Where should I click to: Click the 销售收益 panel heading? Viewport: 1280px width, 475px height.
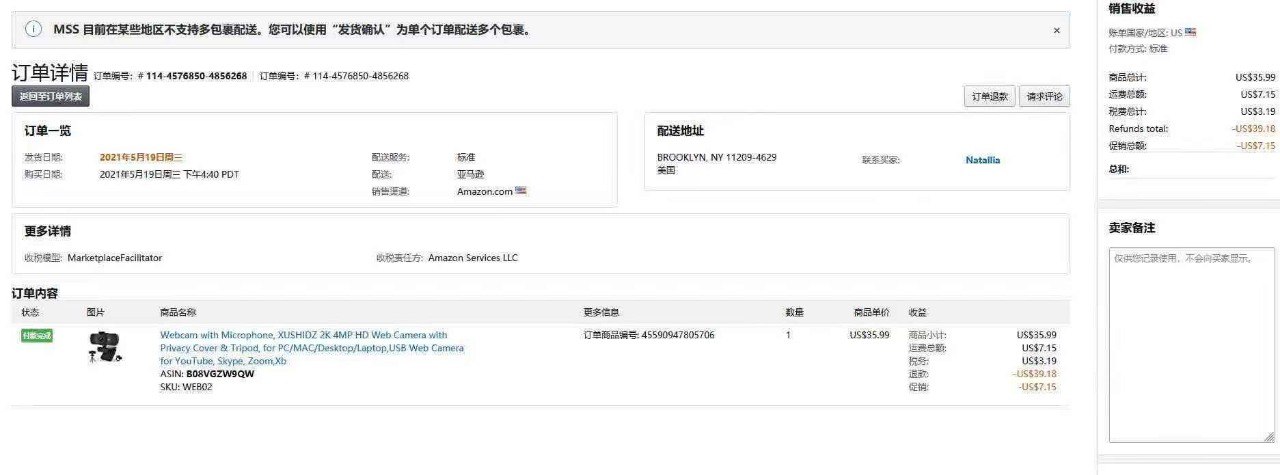tap(1132, 9)
